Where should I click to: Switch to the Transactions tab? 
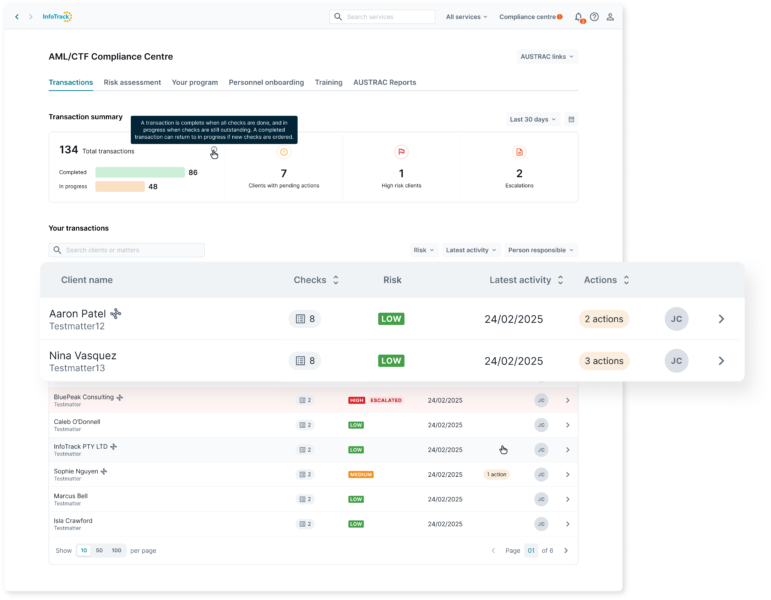71,82
